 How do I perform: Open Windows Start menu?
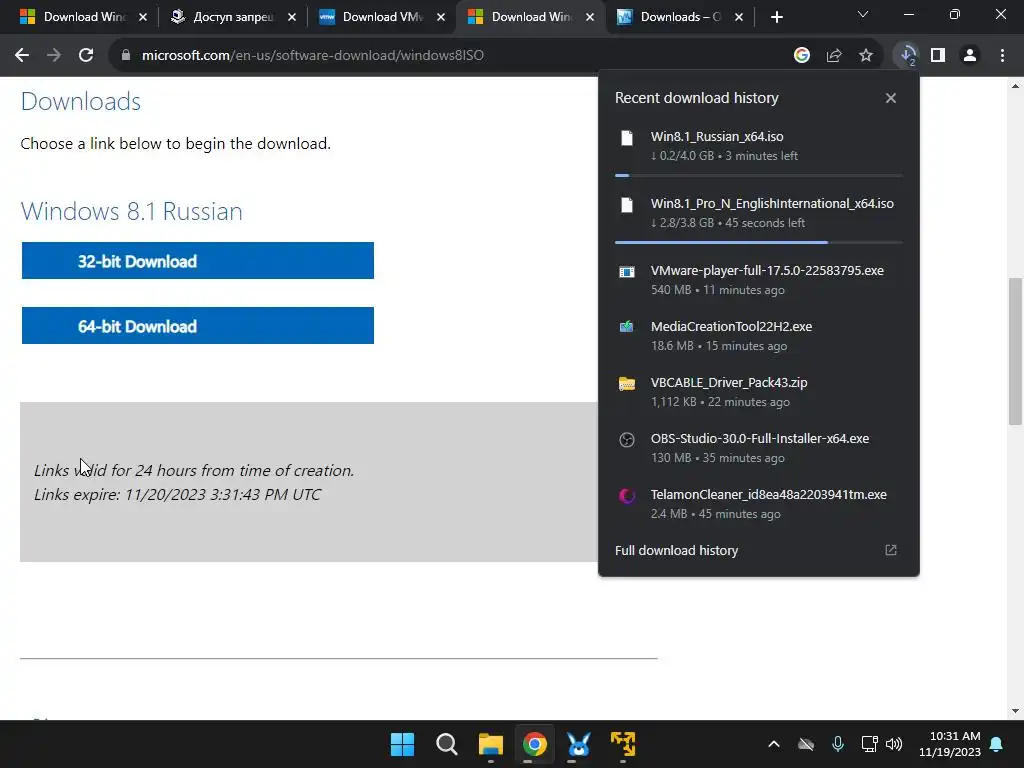coord(402,744)
